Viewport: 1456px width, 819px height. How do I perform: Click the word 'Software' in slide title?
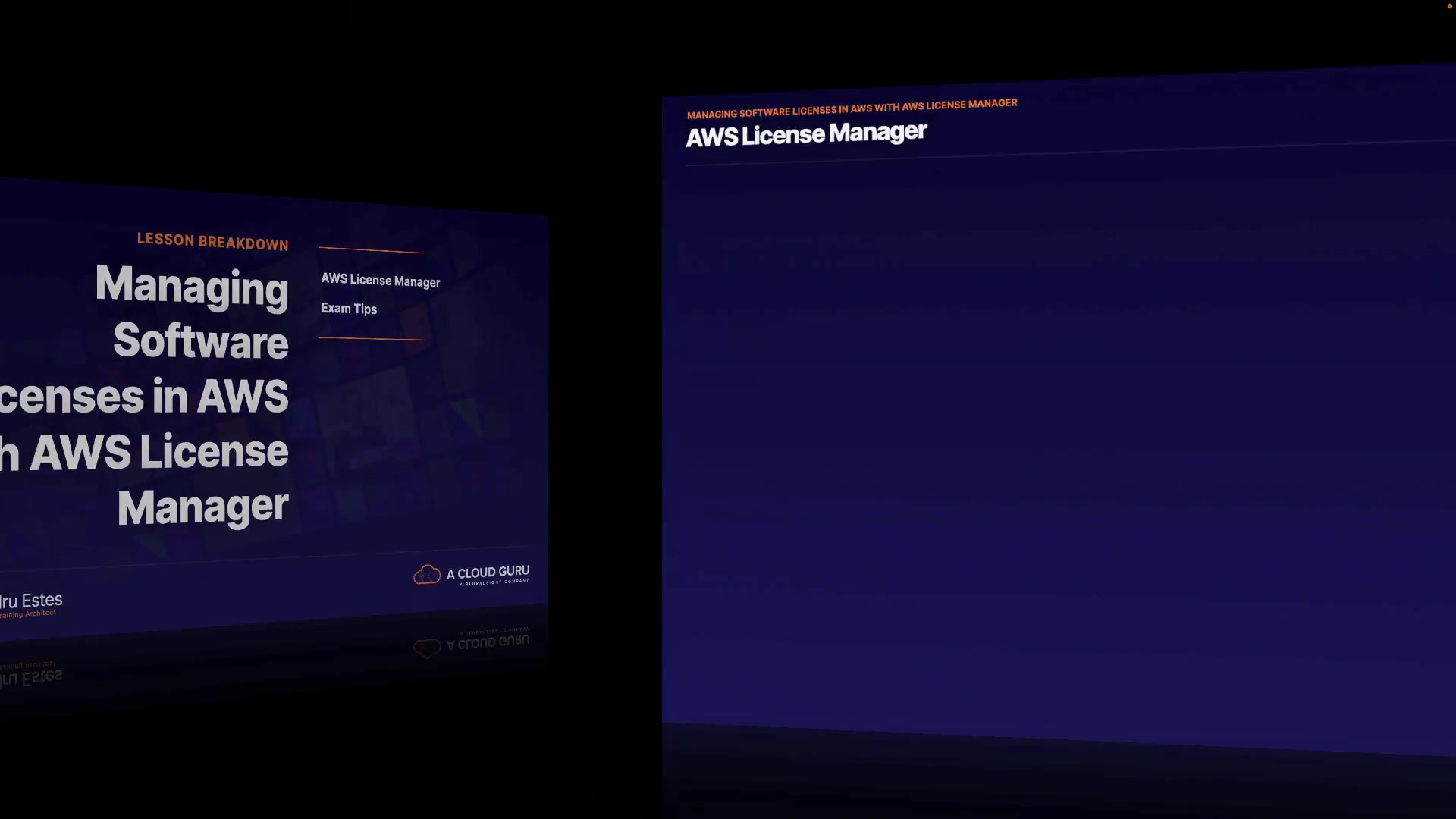pyautogui.click(x=200, y=341)
